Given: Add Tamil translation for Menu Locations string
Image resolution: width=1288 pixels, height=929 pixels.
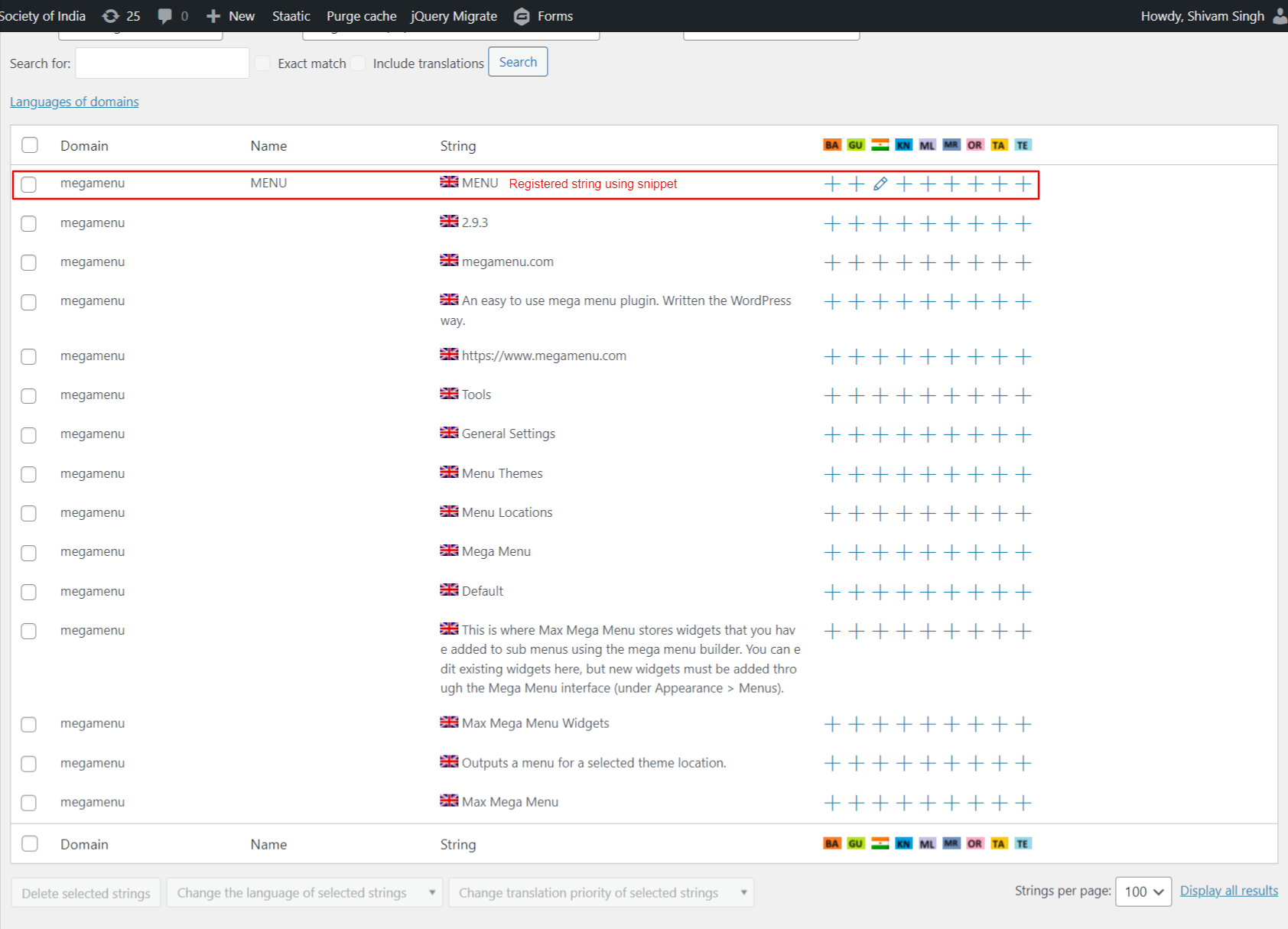Looking at the screenshot, I should (1000, 513).
